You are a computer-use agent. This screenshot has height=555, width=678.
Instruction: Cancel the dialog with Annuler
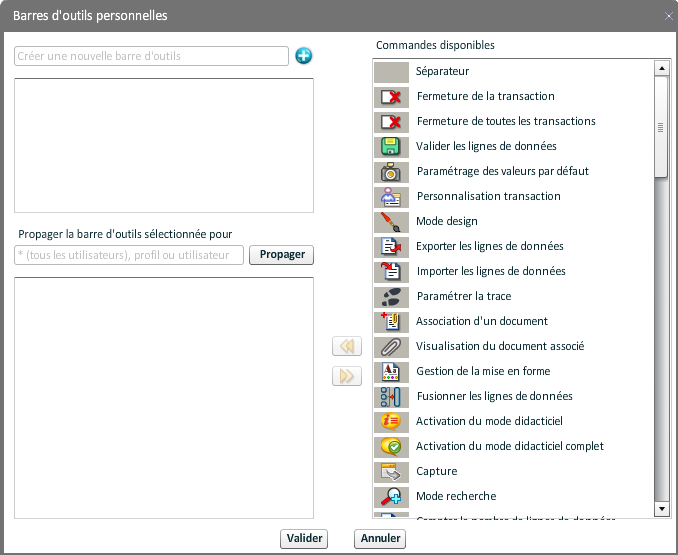click(380, 539)
